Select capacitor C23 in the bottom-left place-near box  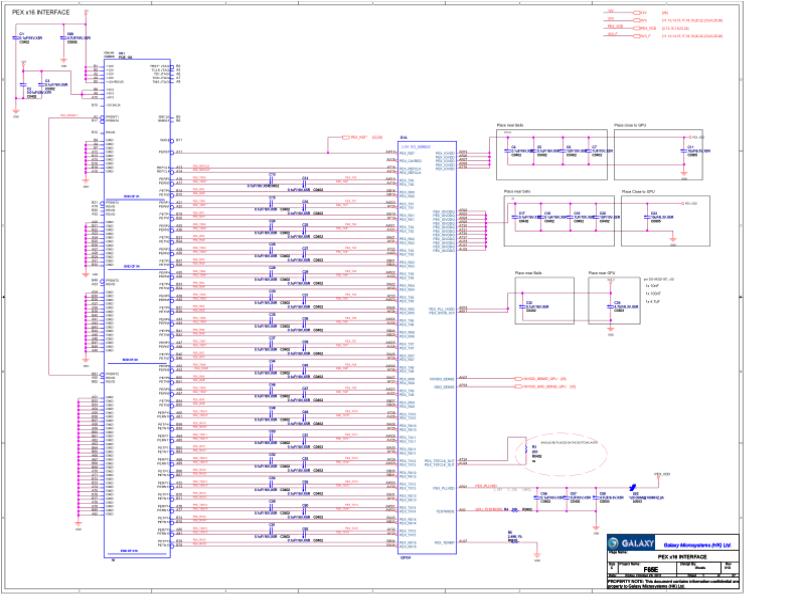(523, 307)
